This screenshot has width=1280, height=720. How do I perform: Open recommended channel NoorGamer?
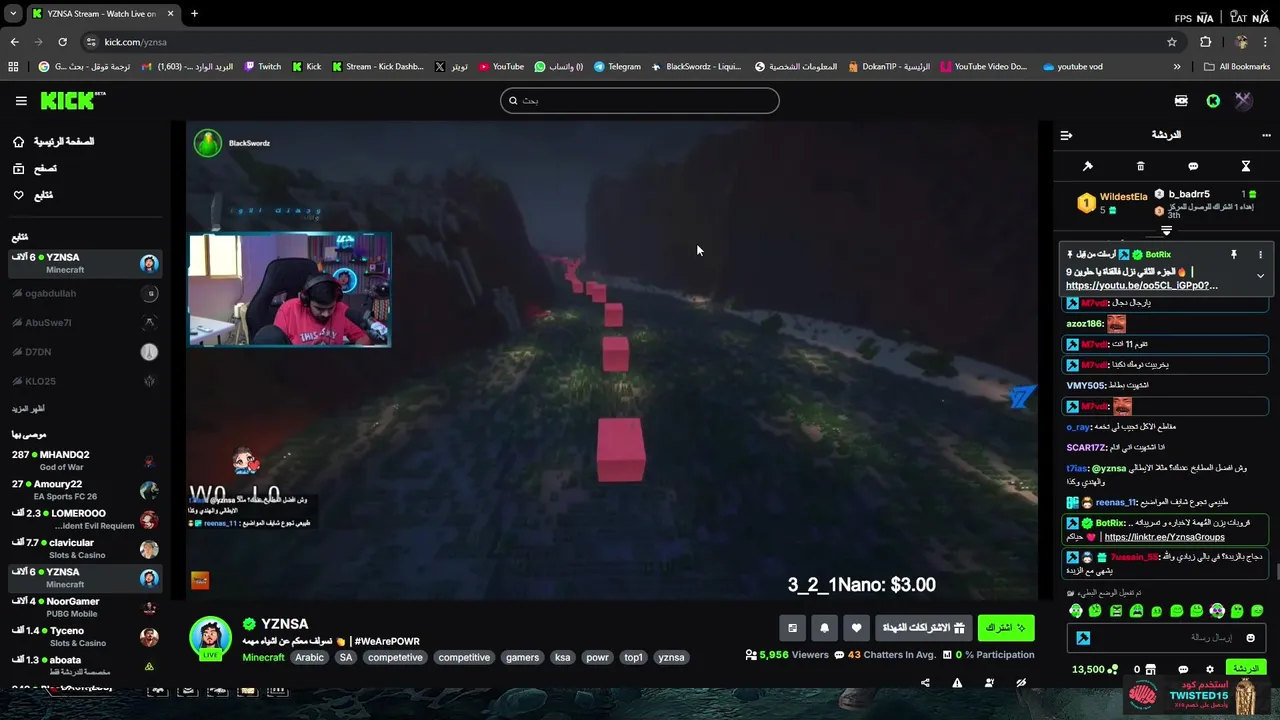(x=85, y=607)
